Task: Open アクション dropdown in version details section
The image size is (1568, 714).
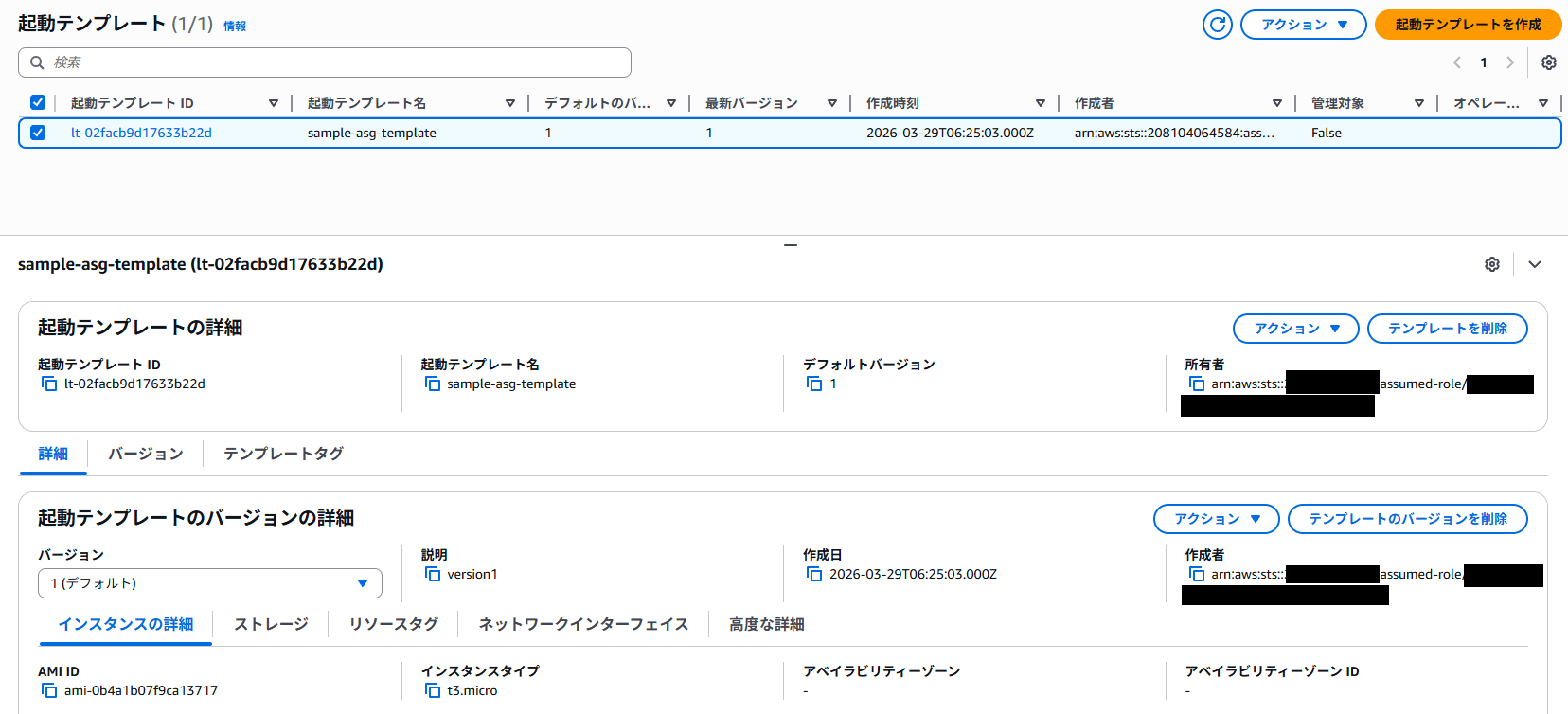Action: pos(1216,519)
